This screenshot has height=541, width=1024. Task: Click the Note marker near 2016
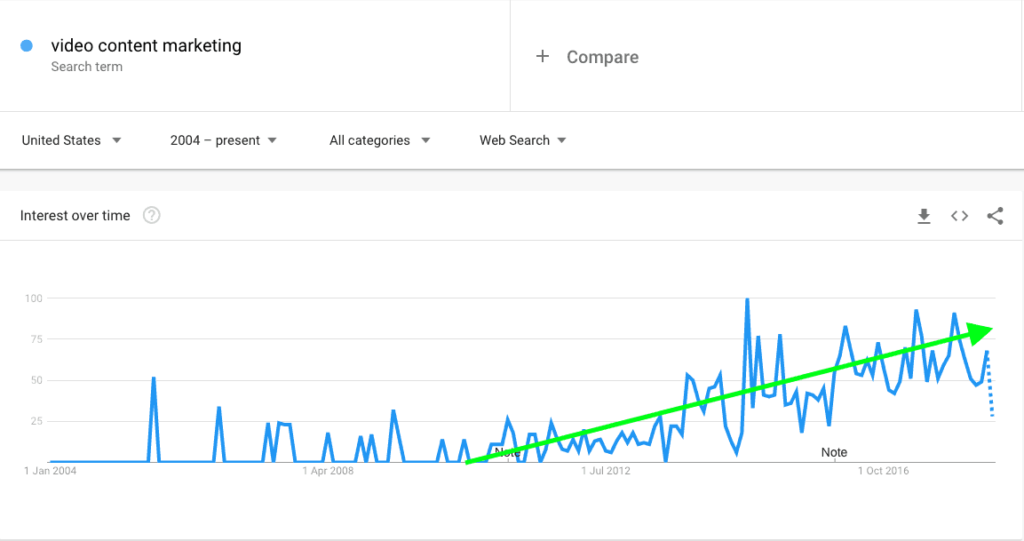point(834,452)
